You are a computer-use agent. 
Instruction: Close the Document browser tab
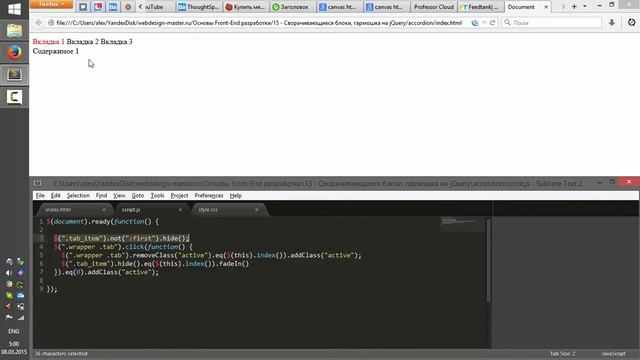(x=546, y=7)
